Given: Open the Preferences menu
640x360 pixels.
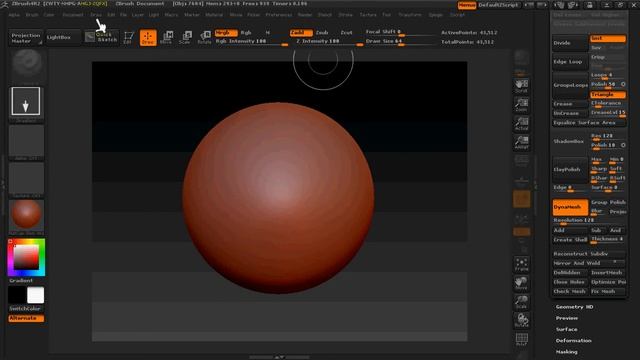Looking at the screenshot, I should coord(279,15).
